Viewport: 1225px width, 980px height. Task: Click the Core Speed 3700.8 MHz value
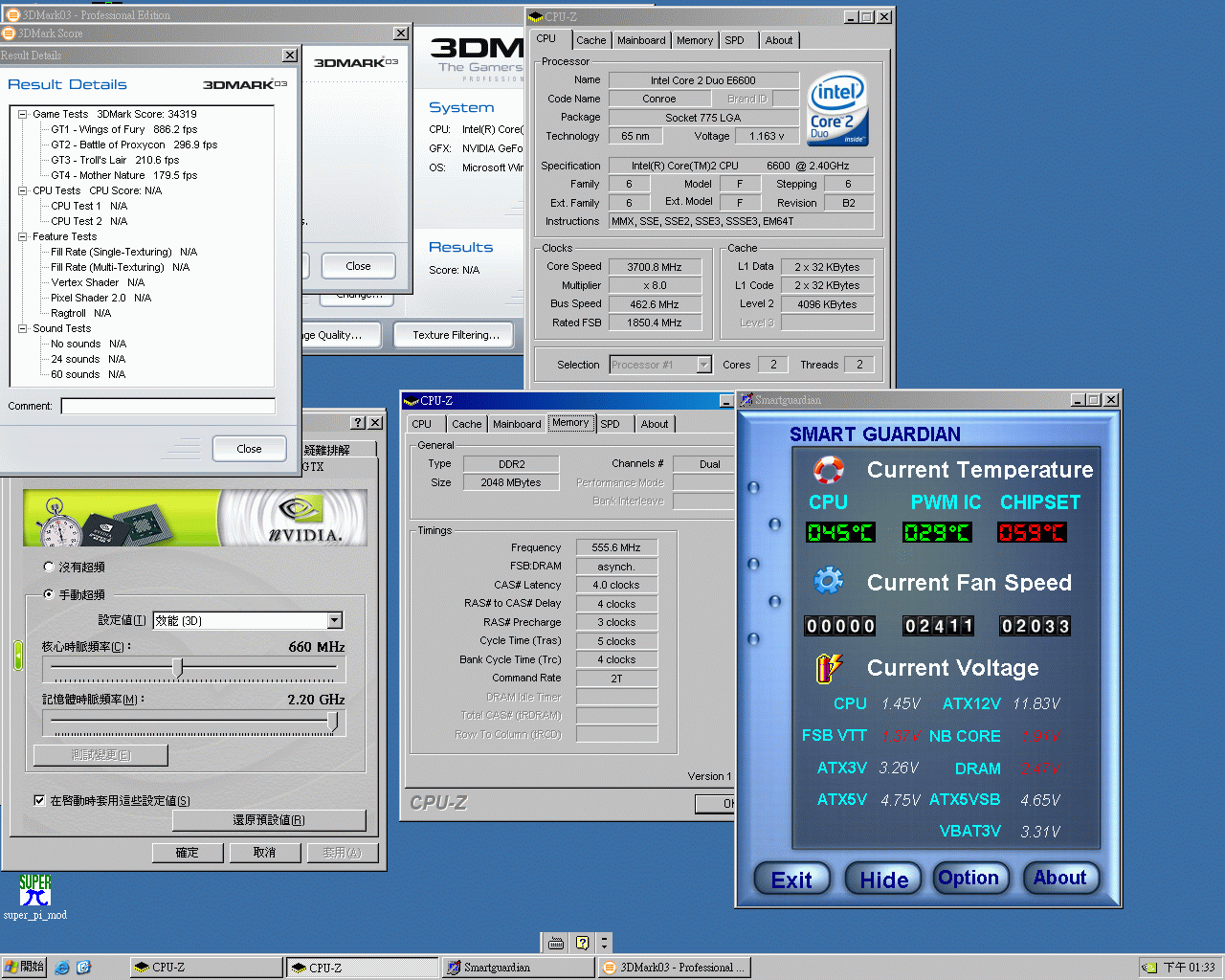(x=655, y=267)
